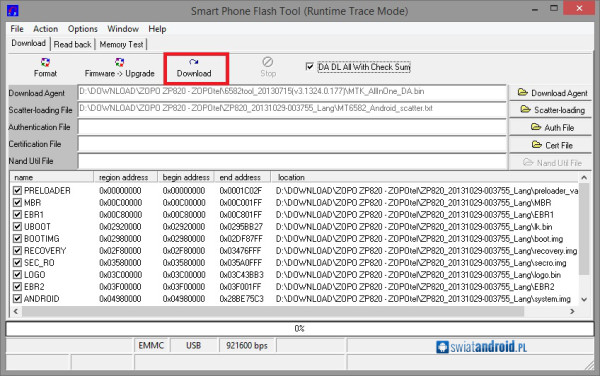Click the disabled Stop icon

point(267,62)
